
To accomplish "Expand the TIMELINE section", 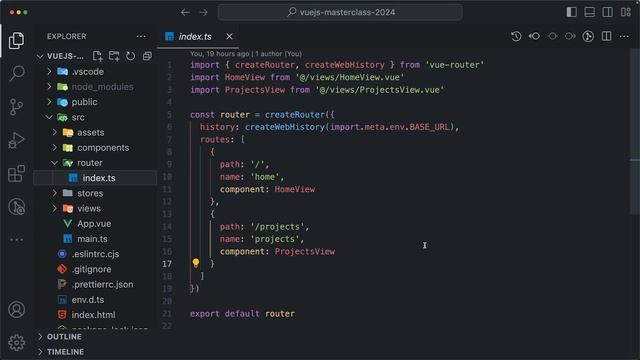I will 95,352.
